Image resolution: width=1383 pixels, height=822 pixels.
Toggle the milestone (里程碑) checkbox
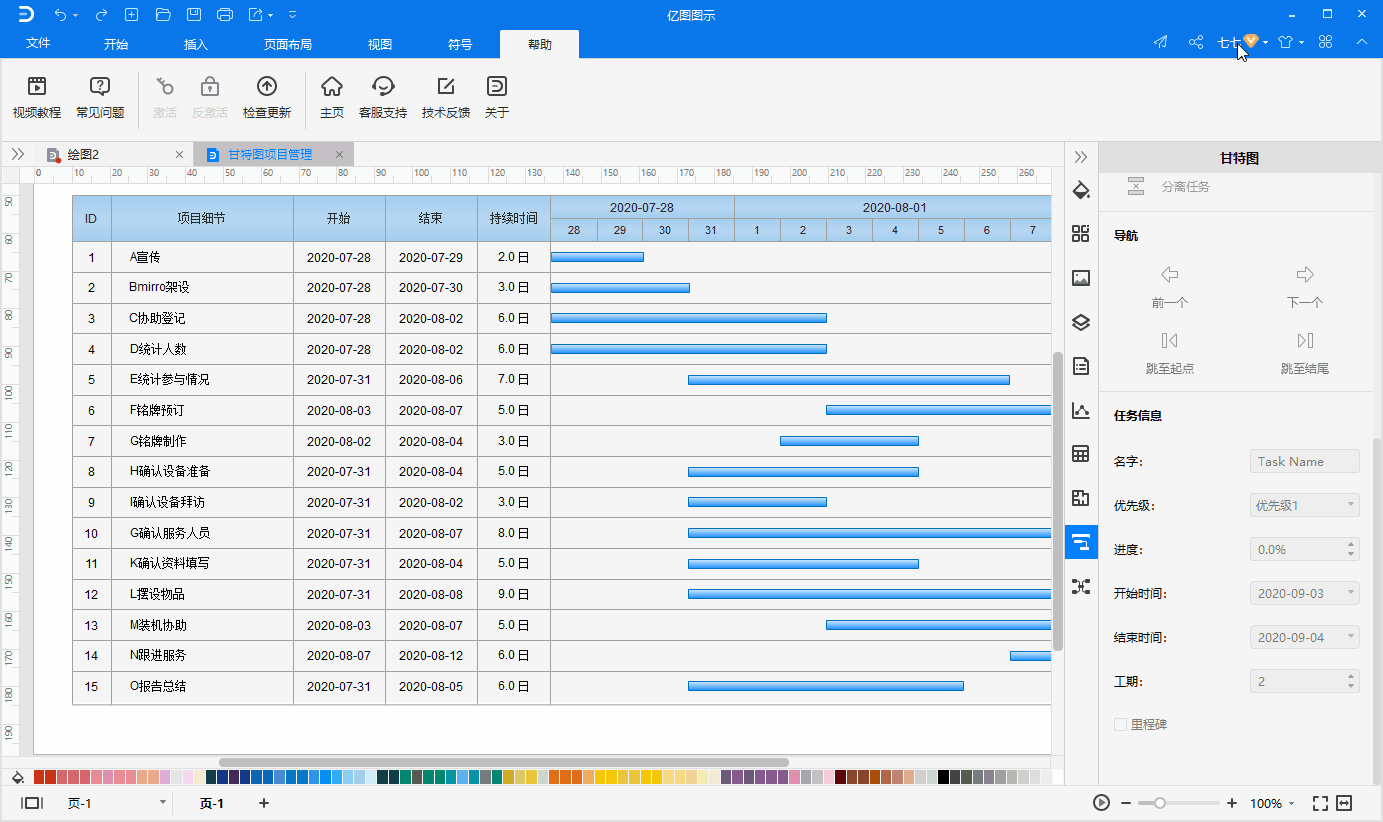pos(1120,724)
